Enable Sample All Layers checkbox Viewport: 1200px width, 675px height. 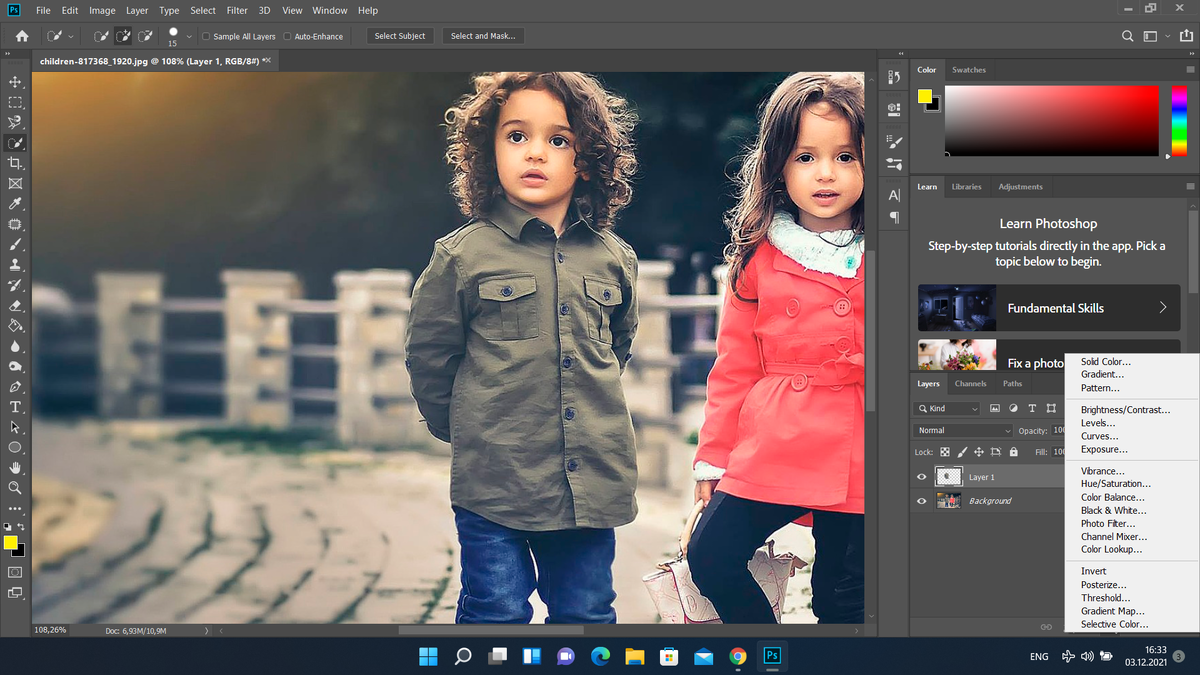coord(206,37)
